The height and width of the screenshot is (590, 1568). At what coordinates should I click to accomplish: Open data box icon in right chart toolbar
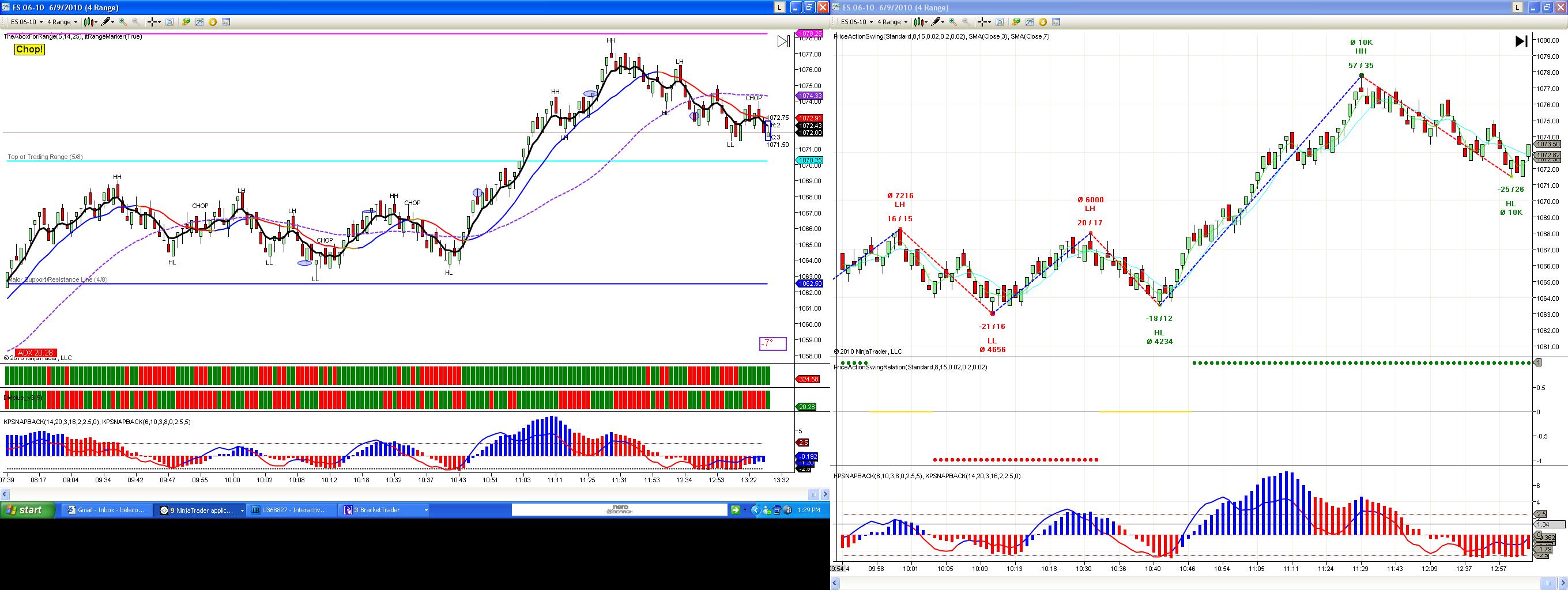(x=1056, y=22)
